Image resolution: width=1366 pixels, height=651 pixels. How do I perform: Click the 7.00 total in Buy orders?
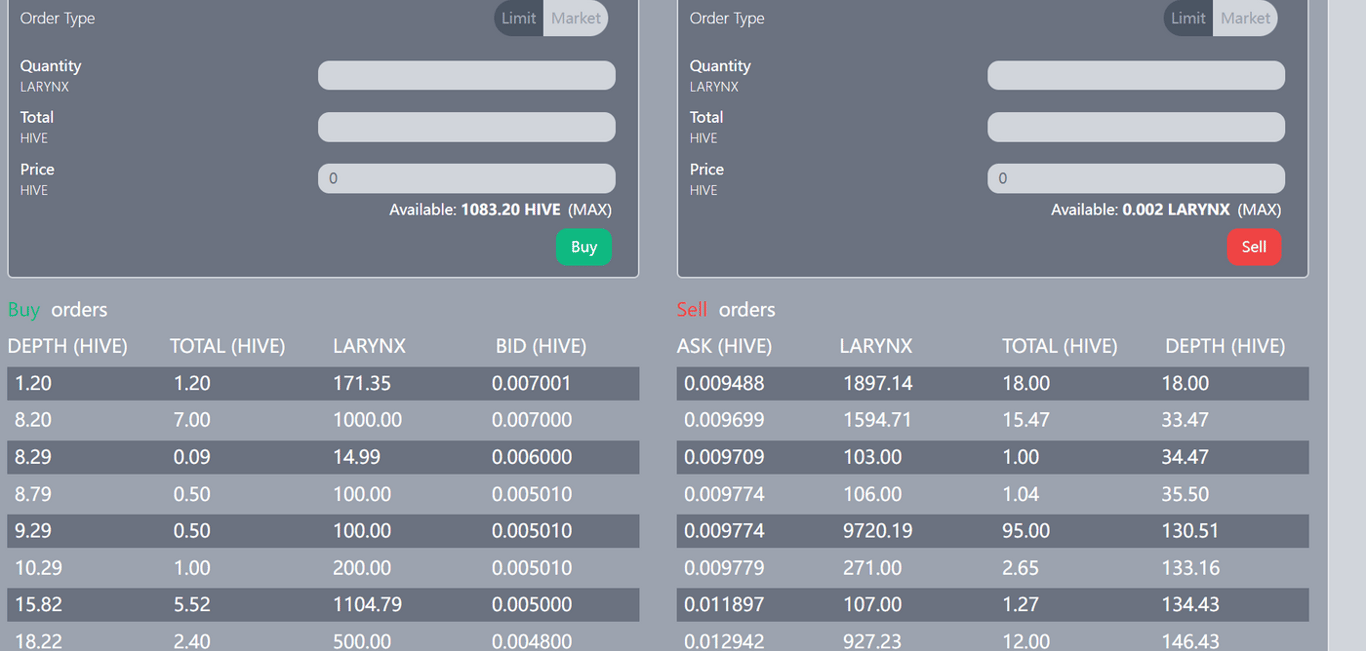192,420
